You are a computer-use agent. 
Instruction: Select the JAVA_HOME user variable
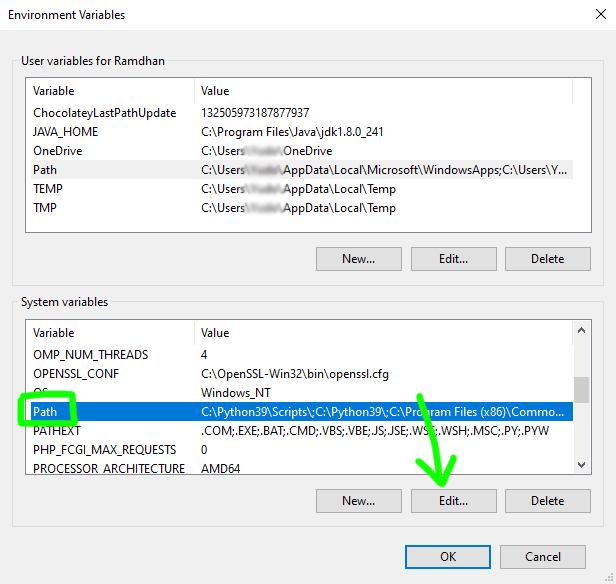65,132
